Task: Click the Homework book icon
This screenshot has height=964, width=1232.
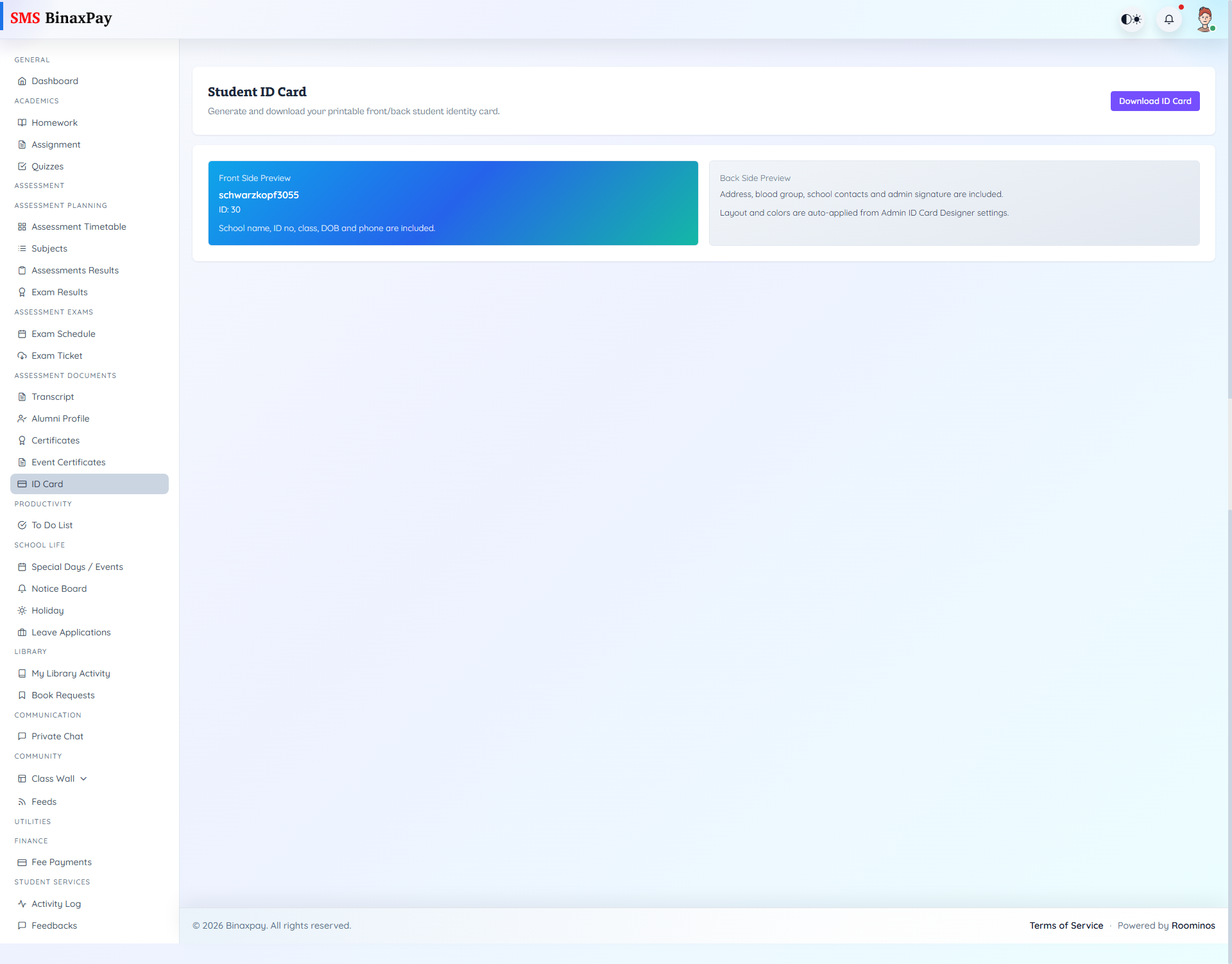Action: coord(22,123)
